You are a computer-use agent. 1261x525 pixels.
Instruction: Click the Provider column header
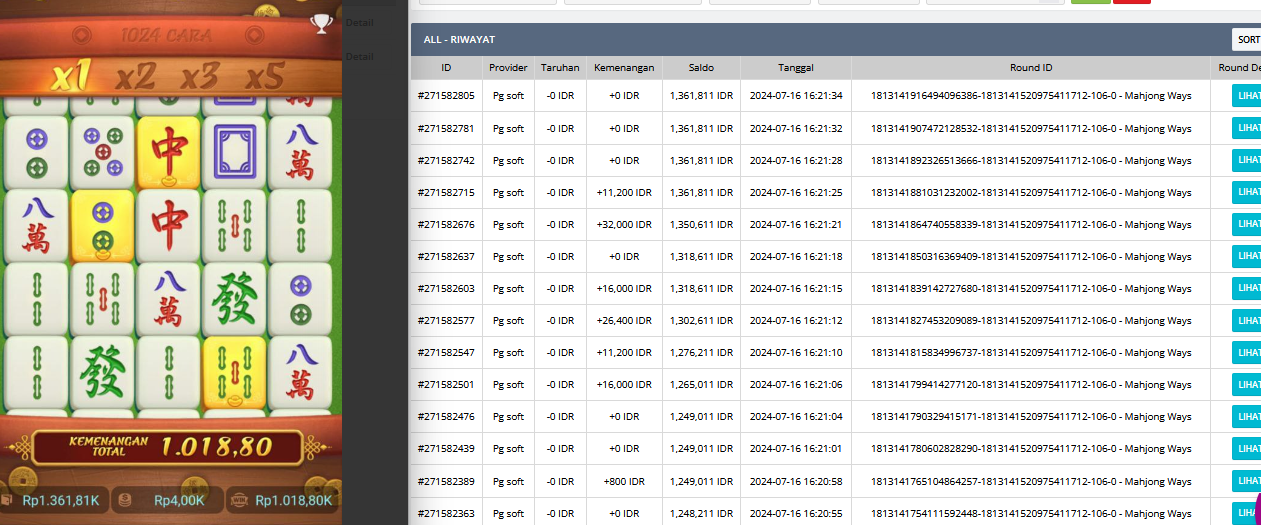pos(508,67)
